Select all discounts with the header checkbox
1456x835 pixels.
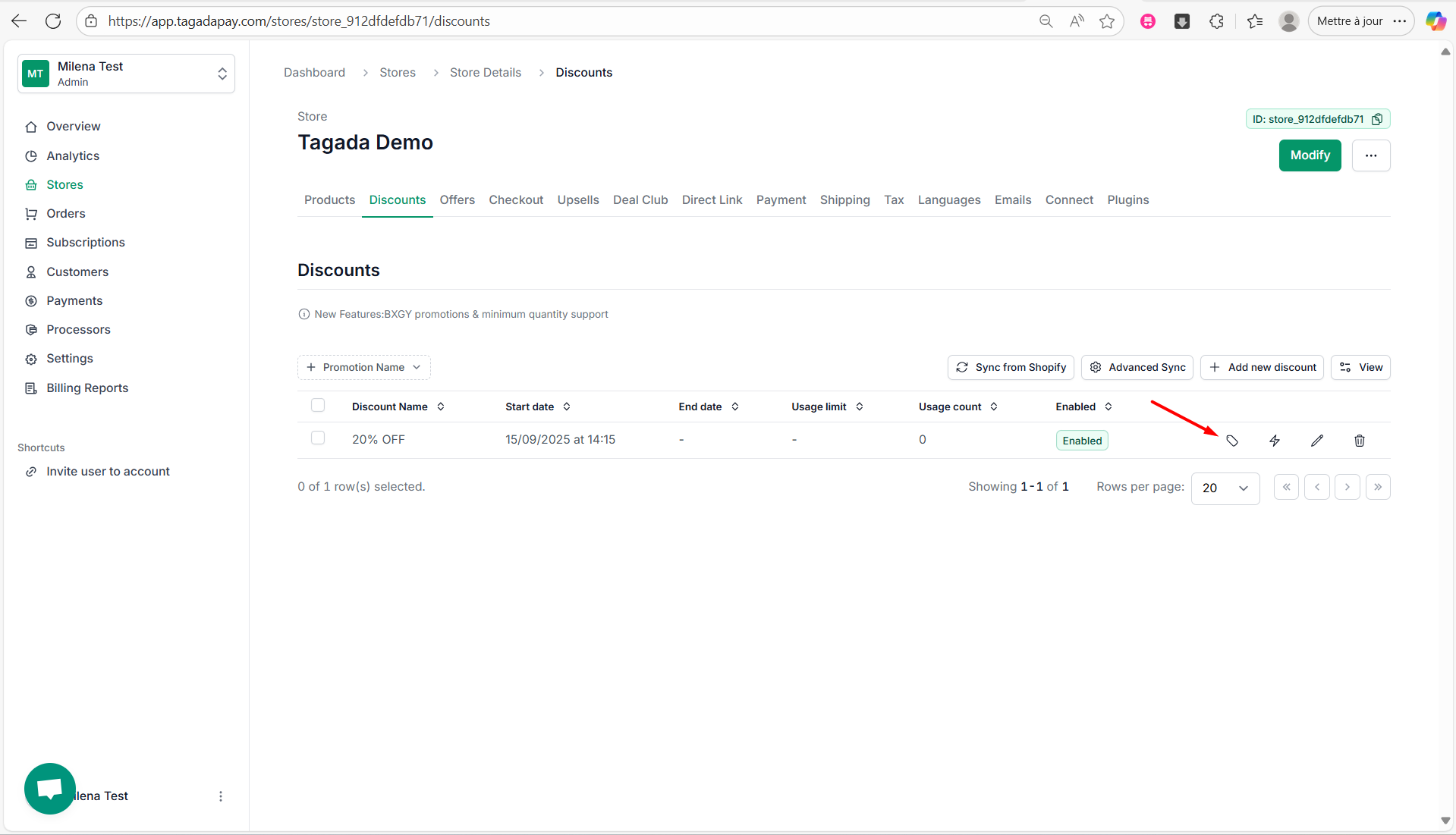click(x=318, y=406)
